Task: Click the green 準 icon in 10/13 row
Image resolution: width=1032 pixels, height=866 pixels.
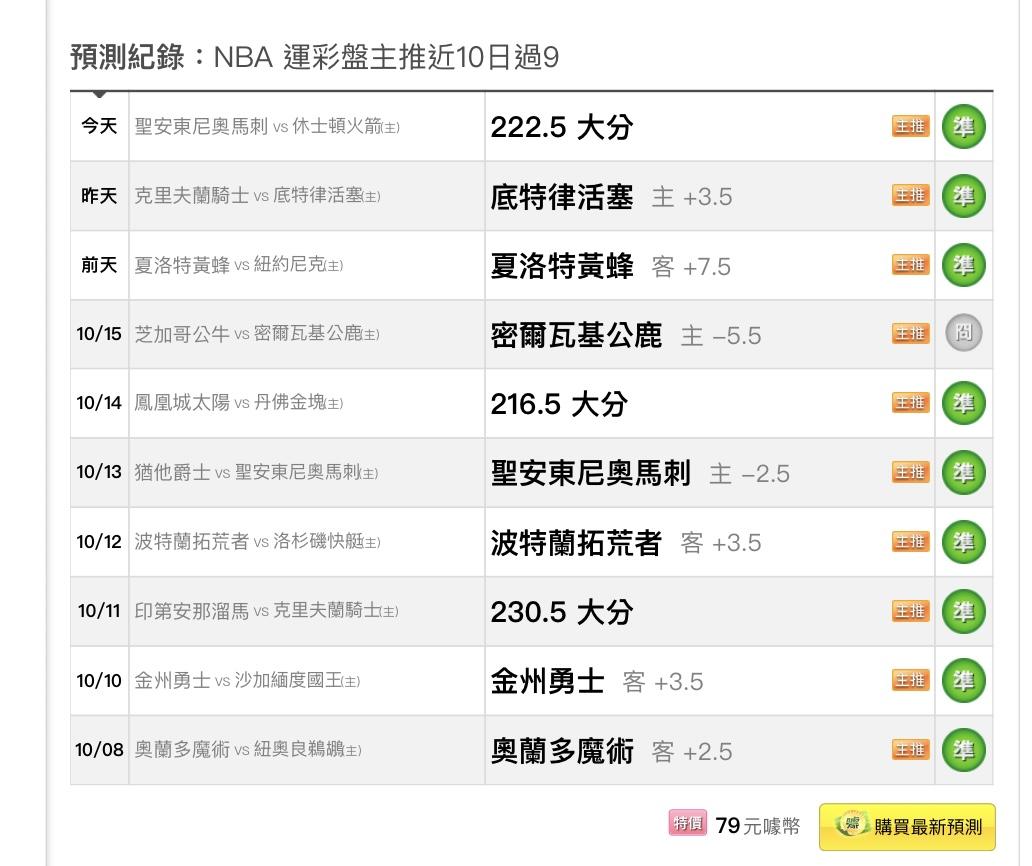Action: pyautogui.click(x=964, y=472)
